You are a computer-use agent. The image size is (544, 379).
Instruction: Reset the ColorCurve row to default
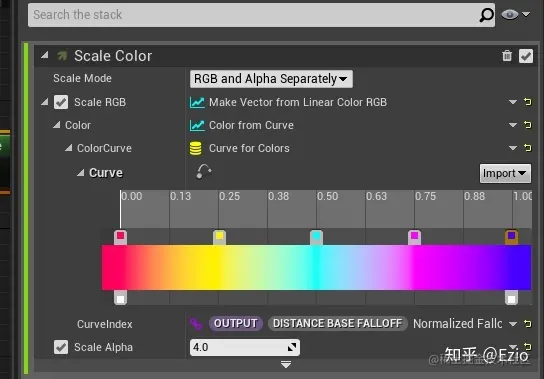(528, 148)
